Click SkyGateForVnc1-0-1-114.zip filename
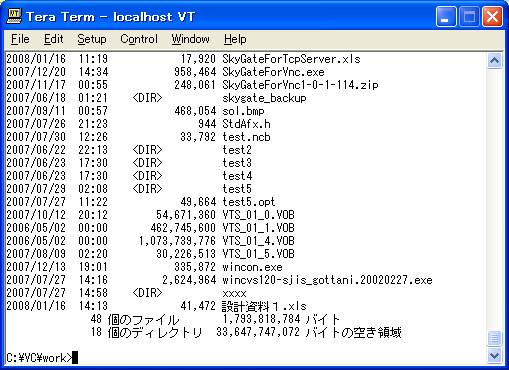Viewport: 509px width, 370px height. click(300, 85)
